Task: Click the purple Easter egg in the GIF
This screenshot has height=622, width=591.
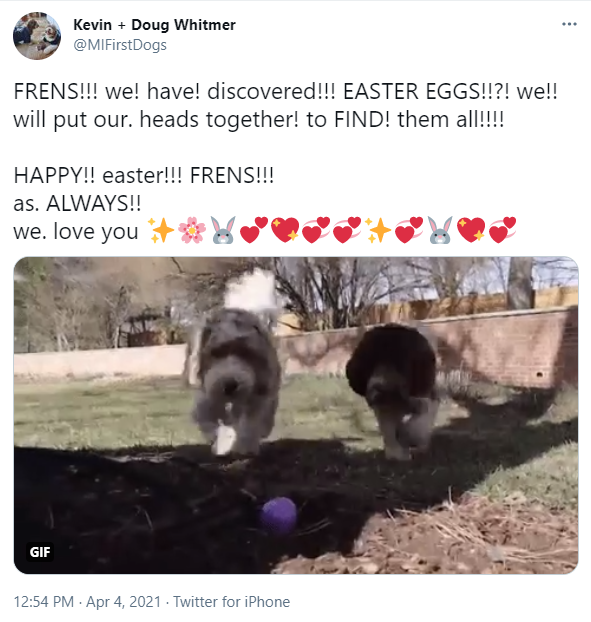Action: tap(279, 515)
